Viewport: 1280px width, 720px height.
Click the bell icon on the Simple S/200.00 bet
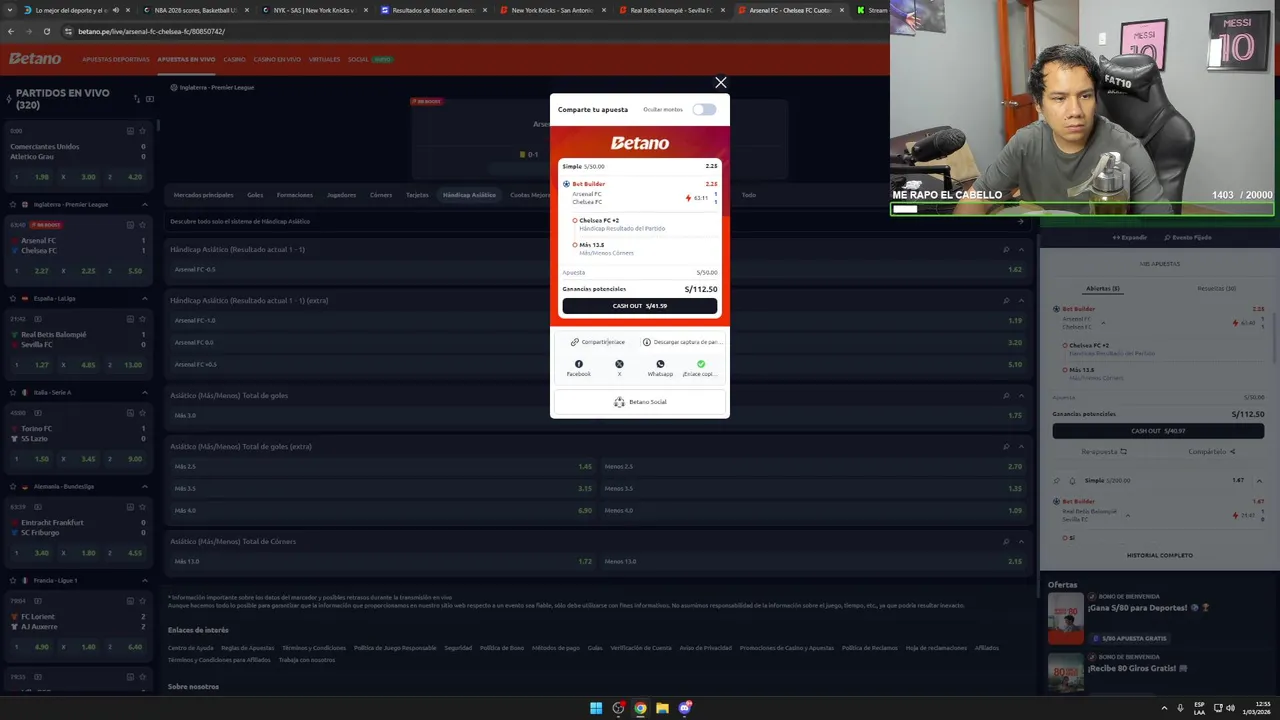(1072, 481)
